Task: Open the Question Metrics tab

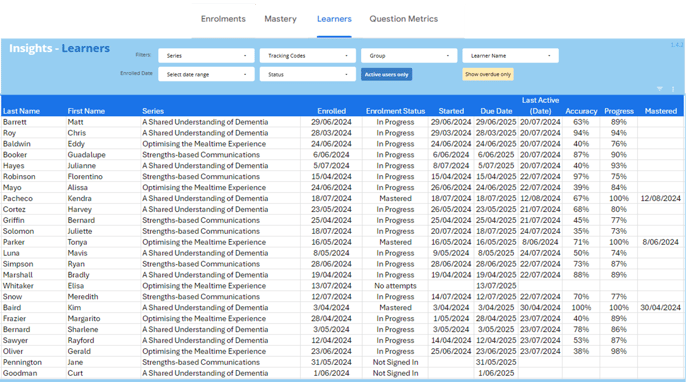Action: tap(404, 19)
